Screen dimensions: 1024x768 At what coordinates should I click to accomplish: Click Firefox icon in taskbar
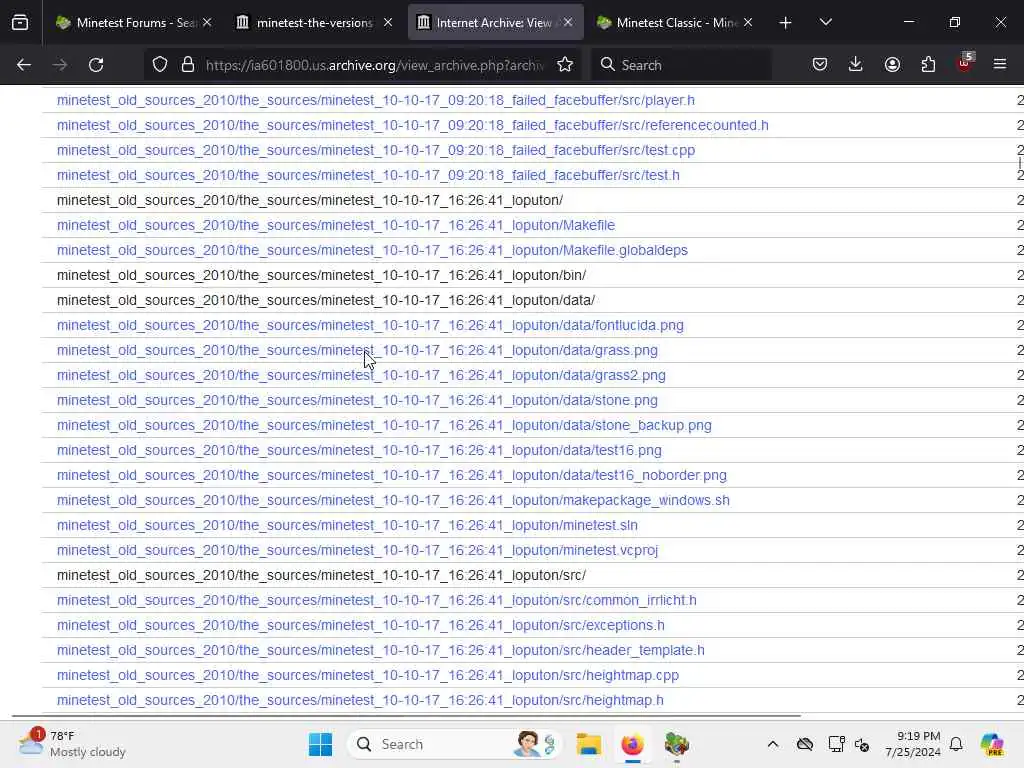point(632,744)
